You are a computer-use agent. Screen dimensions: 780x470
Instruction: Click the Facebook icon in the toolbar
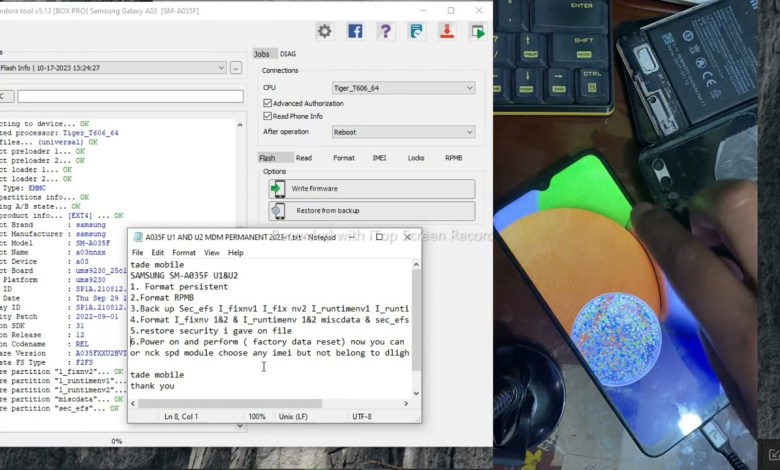[355, 32]
